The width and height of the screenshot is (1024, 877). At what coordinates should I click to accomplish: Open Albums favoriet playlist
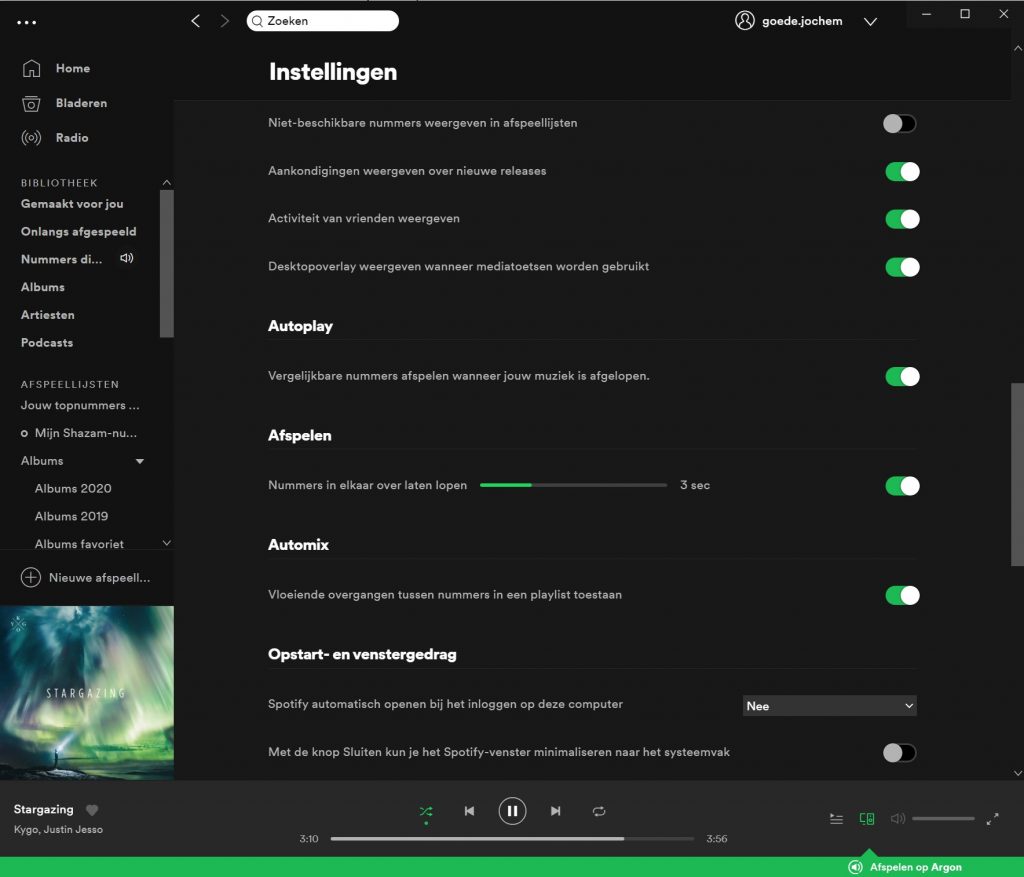pyautogui.click(x=79, y=544)
